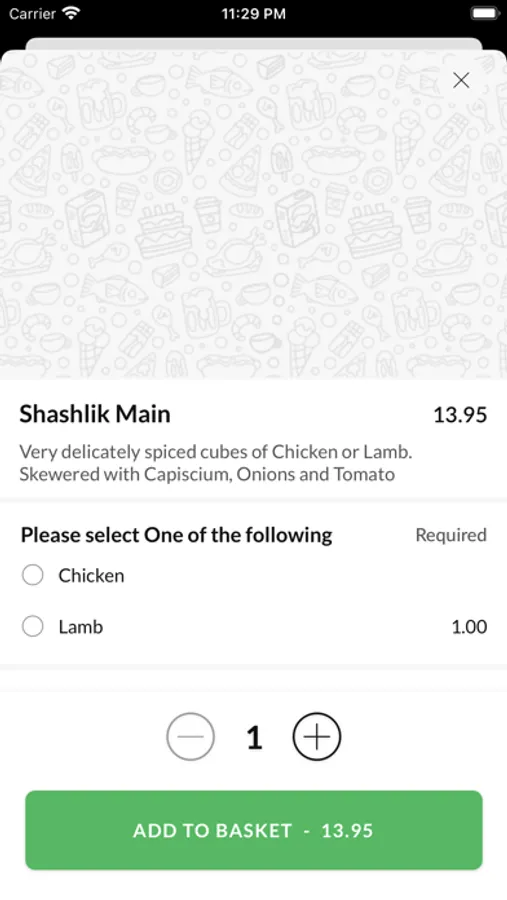Decrease quantity with the minus icon
The width and height of the screenshot is (507, 900).
pos(191,736)
